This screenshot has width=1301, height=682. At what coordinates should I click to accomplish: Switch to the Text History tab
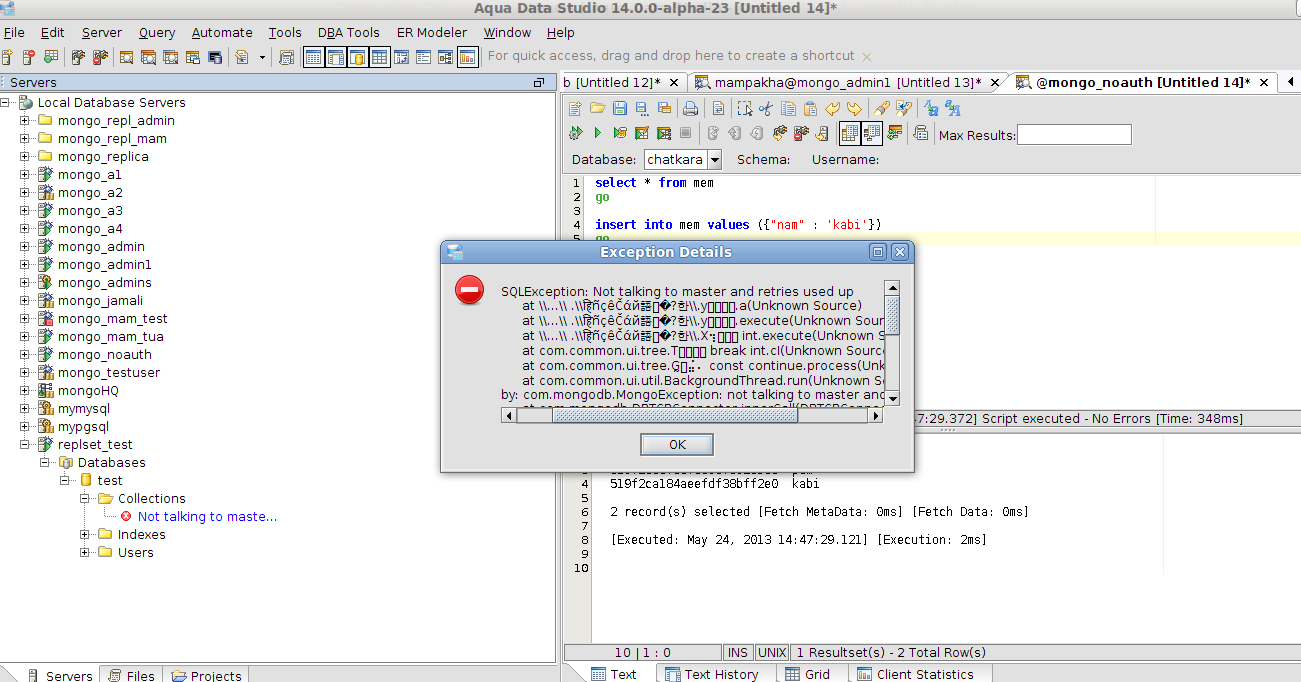click(712, 674)
